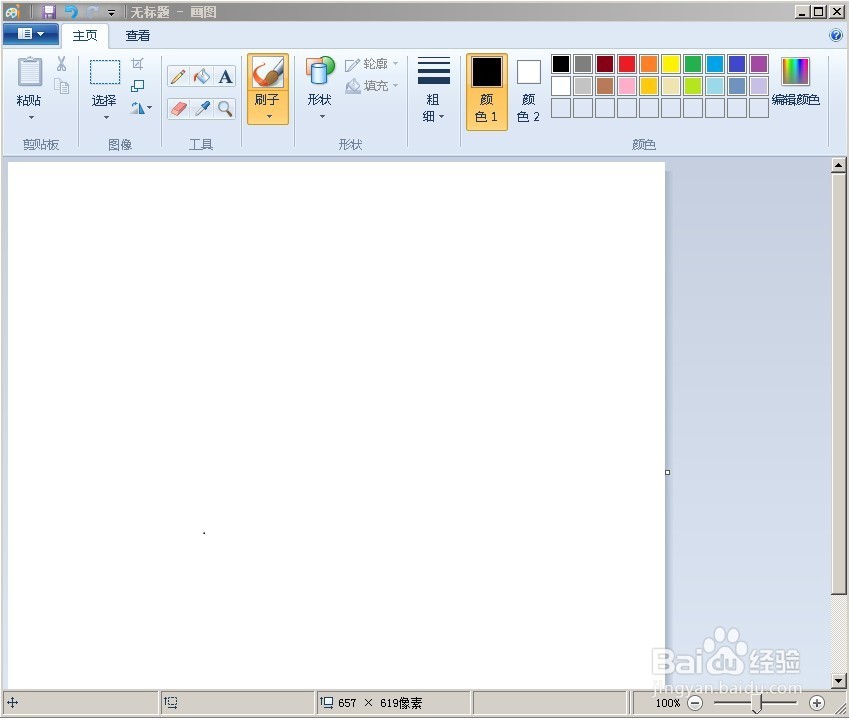Click the Edit colors label
This screenshot has width=849, height=718.
pos(795,100)
